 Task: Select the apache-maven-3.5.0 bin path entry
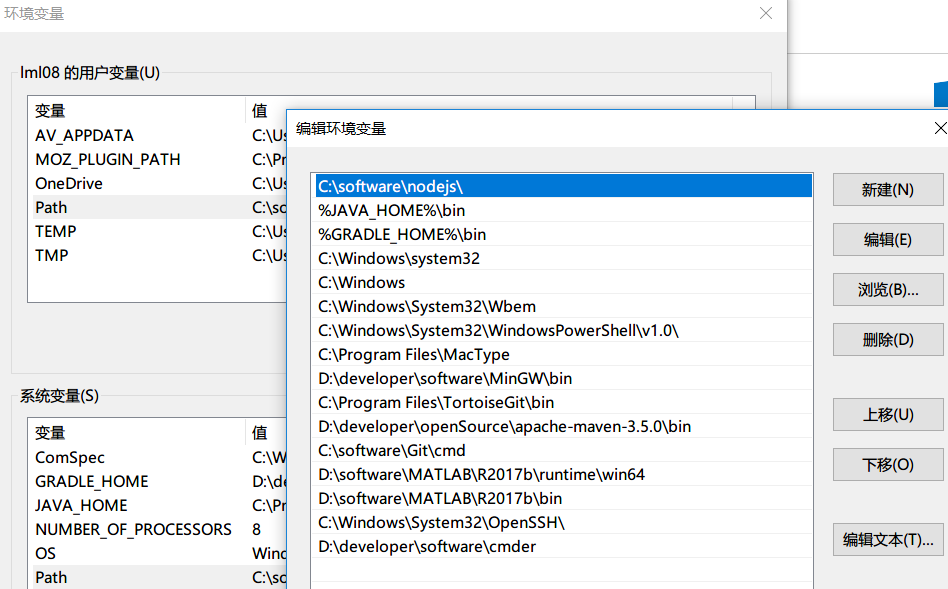tap(450, 426)
